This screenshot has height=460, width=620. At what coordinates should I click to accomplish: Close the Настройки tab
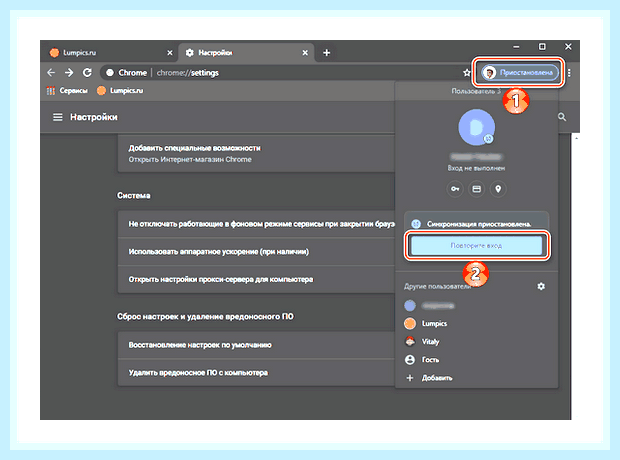[305, 53]
